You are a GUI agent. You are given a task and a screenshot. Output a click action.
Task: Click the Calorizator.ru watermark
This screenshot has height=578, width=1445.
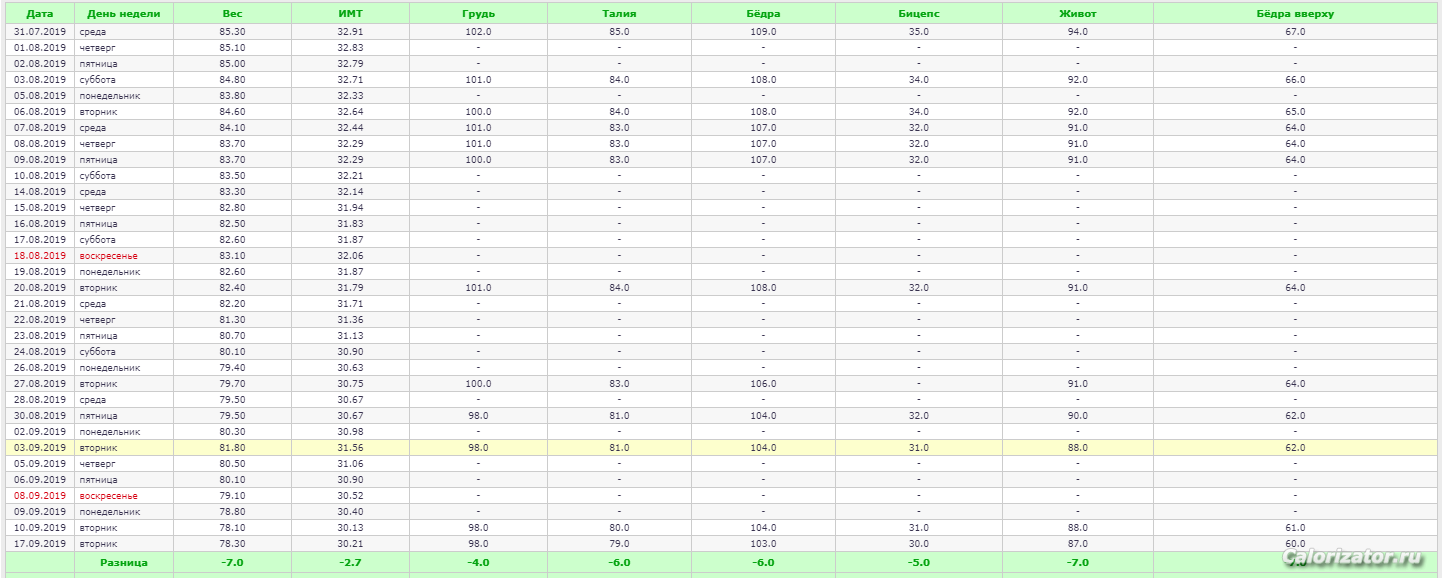coord(1351,557)
